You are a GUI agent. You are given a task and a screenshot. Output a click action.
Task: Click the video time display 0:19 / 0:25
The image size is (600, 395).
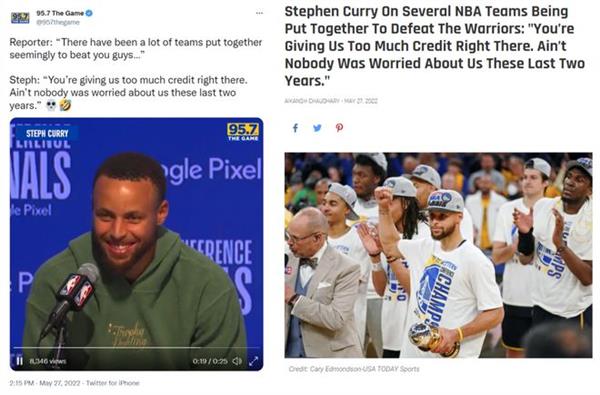(210, 361)
